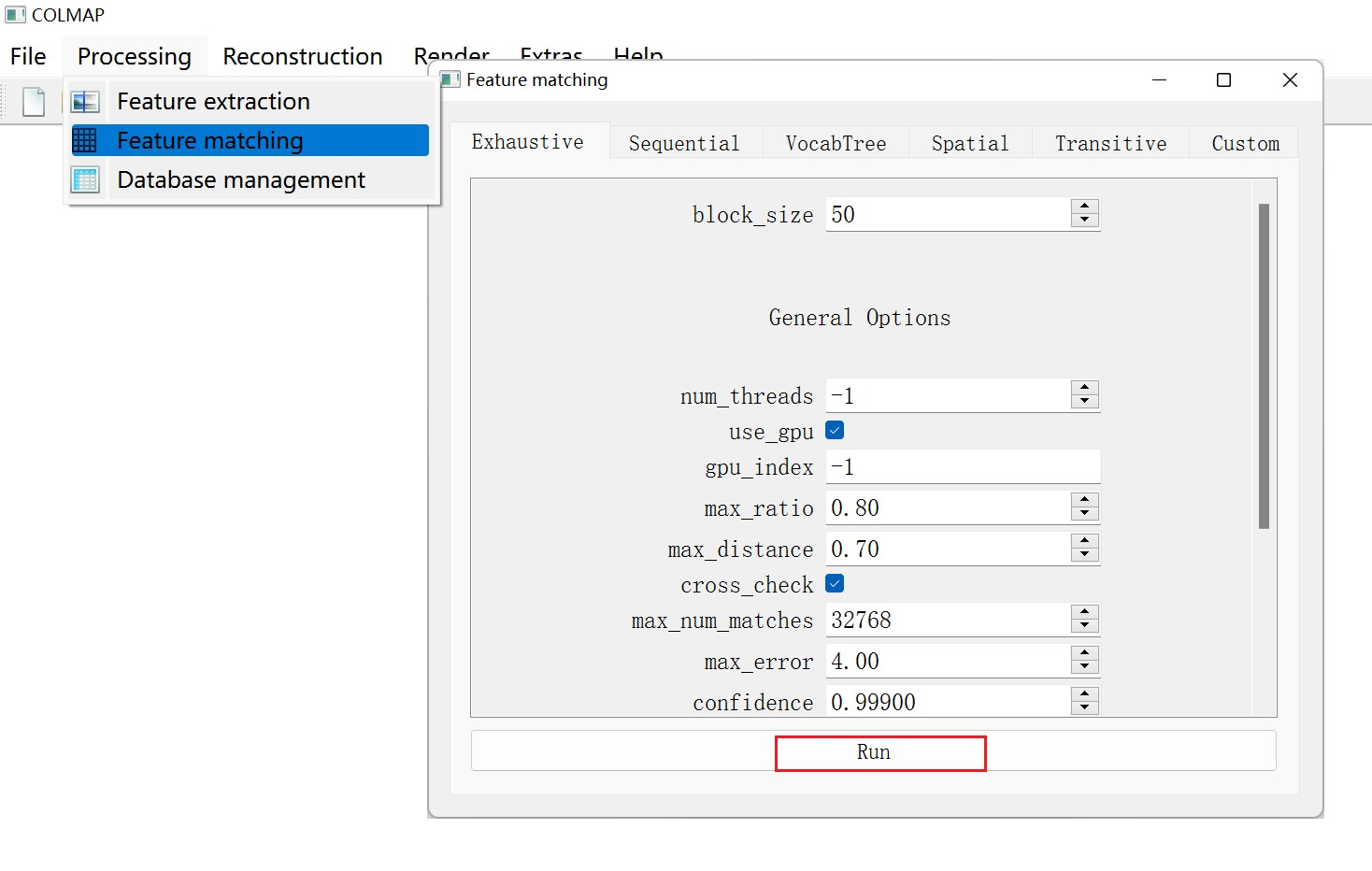Close the Feature matching dialog
The height and width of the screenshot is (871, 1372).
(x=1291, y=80)
